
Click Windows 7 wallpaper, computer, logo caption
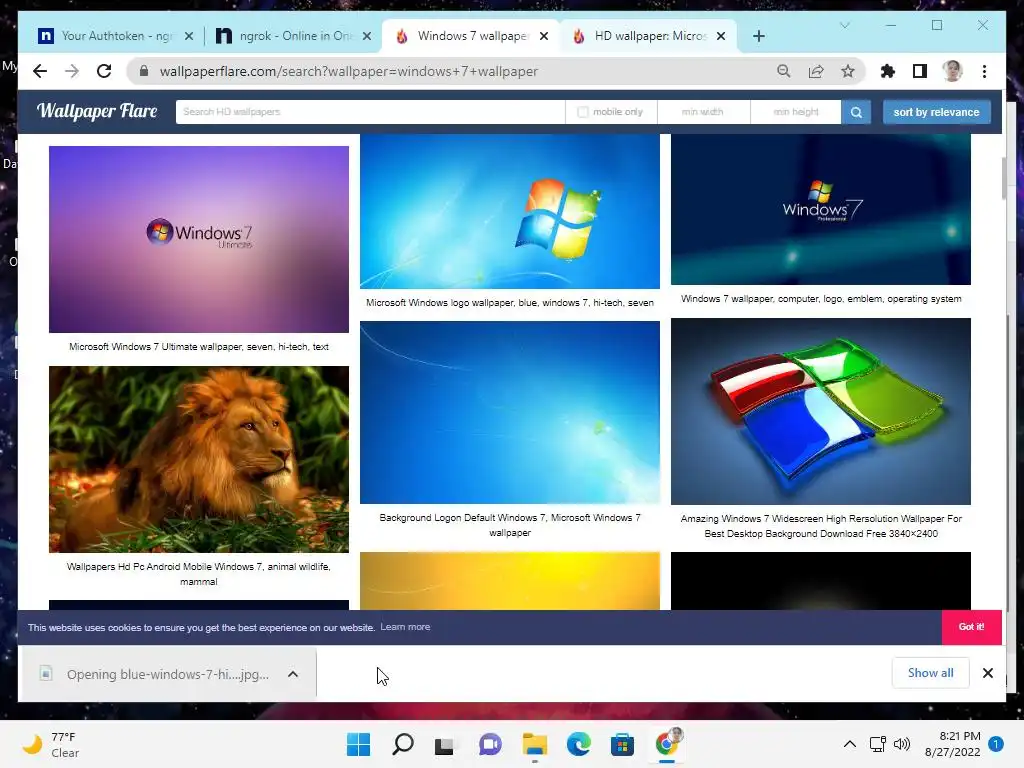point(821,298)
